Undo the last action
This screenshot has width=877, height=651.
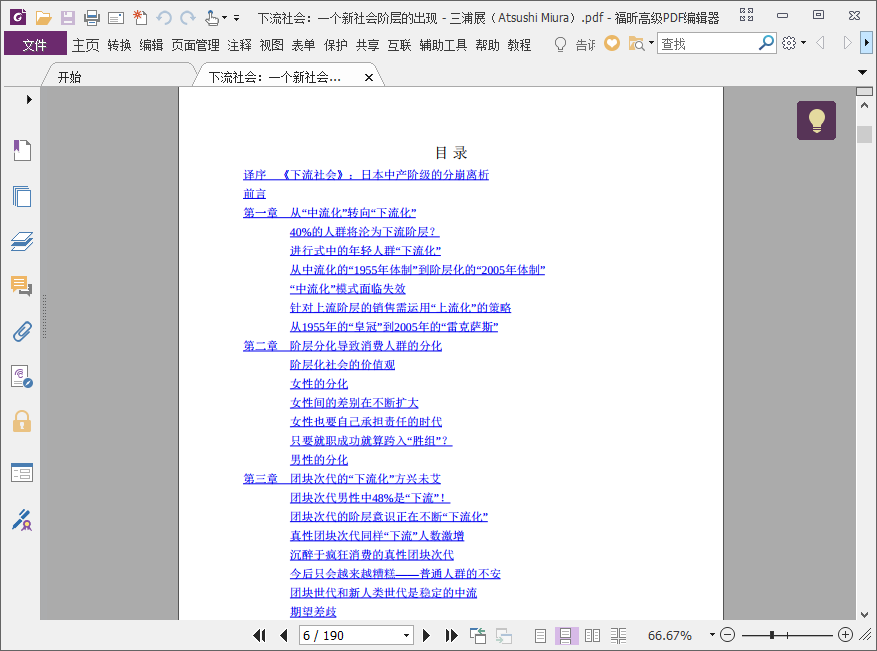tap(164, 18)
